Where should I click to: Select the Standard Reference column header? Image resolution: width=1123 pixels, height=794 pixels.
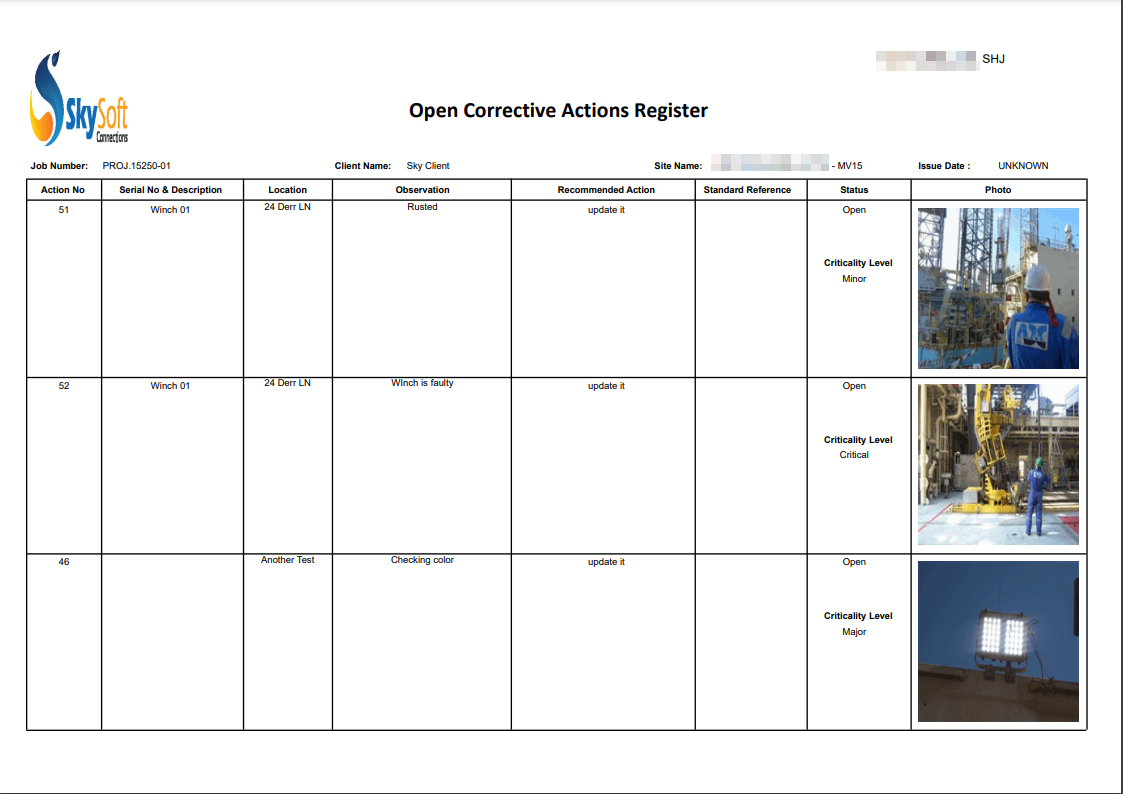[749, 189]
